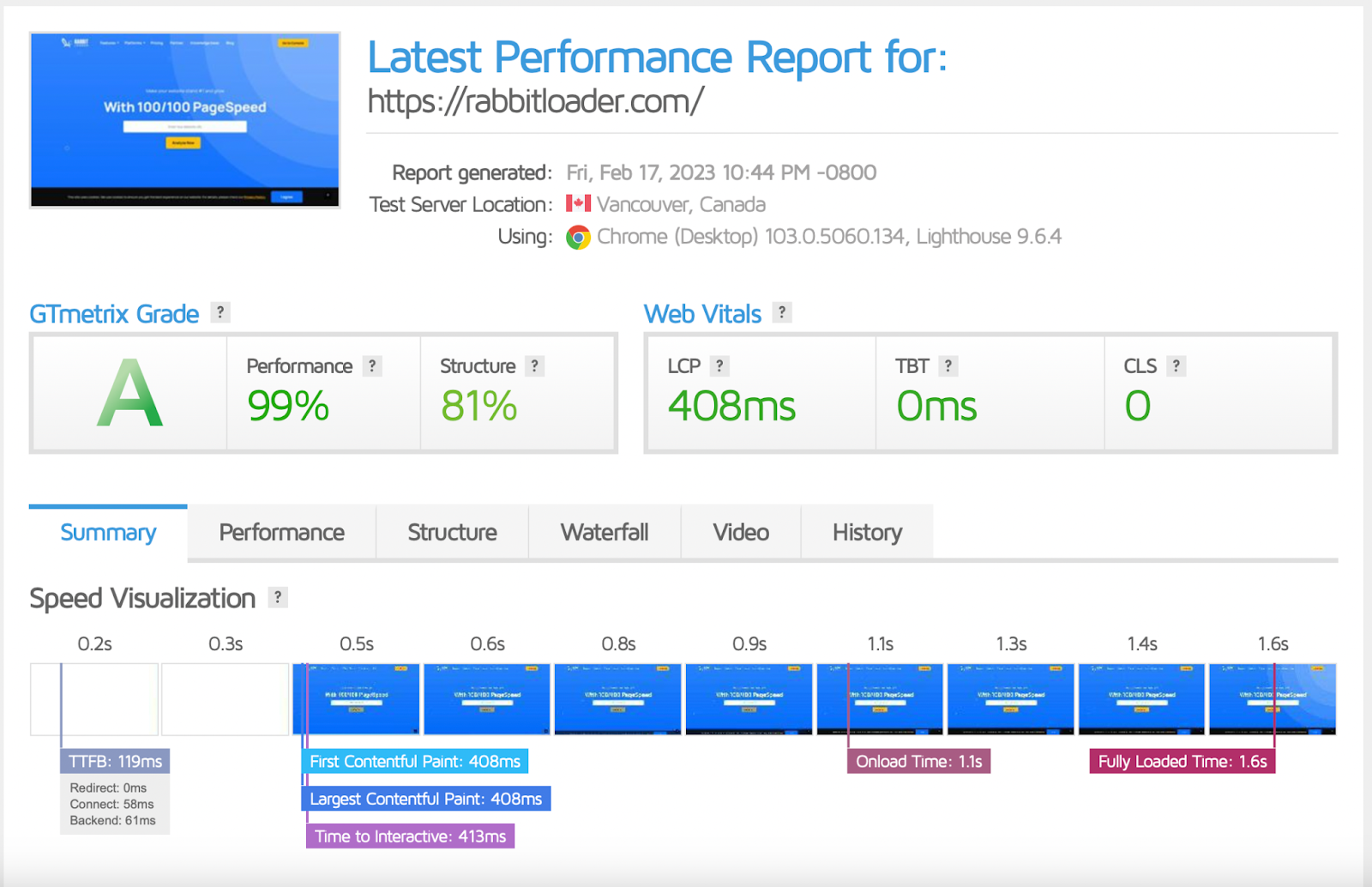The image size is (1372, 887).
Task: Click the Performance score help icon
Action: pos(372,365)
